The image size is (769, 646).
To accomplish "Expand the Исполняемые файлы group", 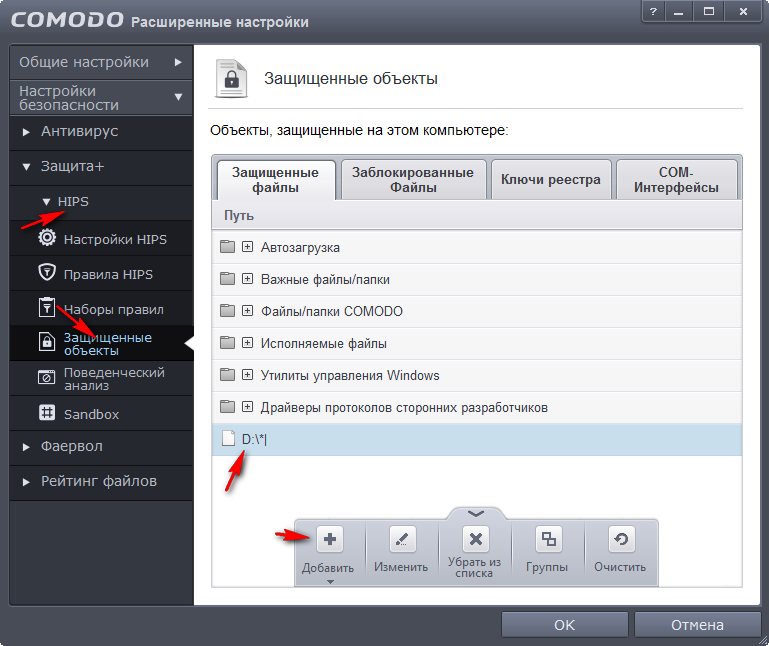I will point(248,342).
